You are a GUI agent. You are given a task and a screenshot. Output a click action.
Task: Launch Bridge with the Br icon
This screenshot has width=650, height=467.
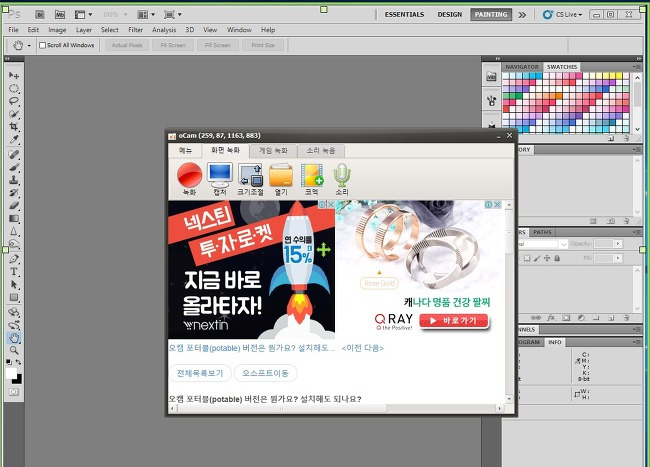coord(40,15)
